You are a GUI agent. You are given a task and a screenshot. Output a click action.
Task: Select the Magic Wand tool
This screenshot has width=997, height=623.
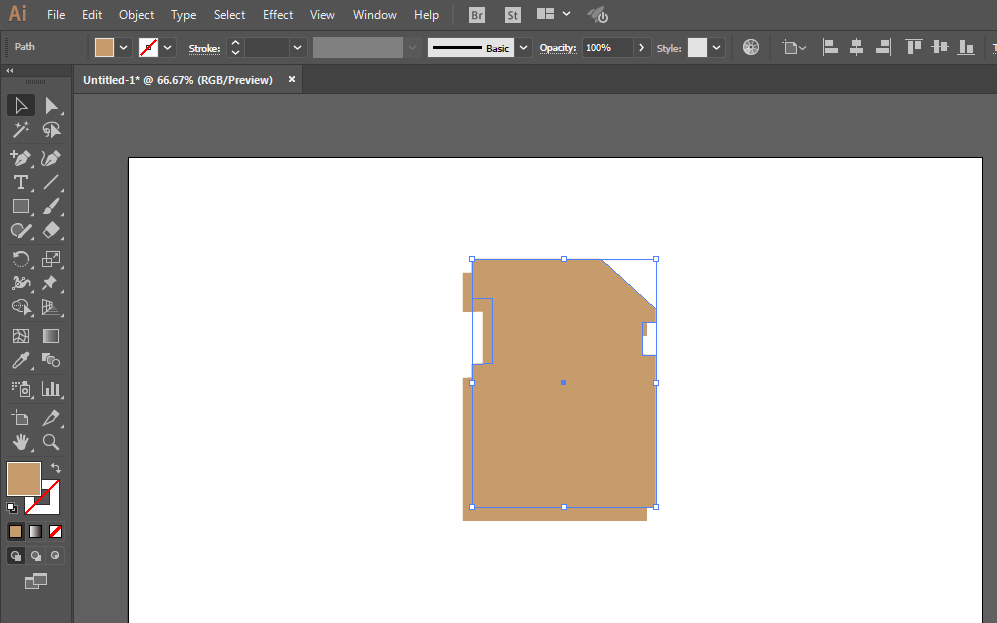[21, 130]
